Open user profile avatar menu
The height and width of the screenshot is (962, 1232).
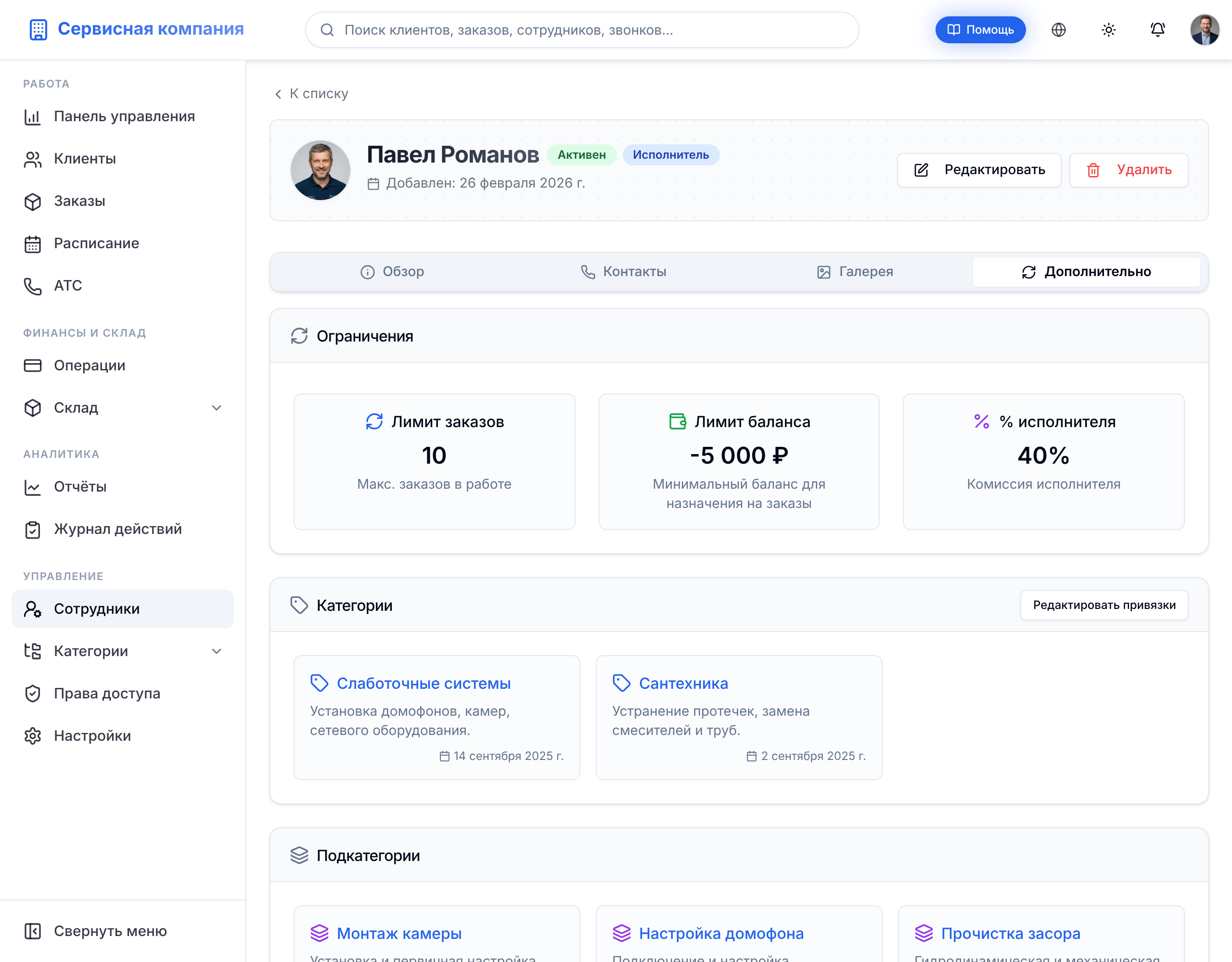[x=1205, y=30]
